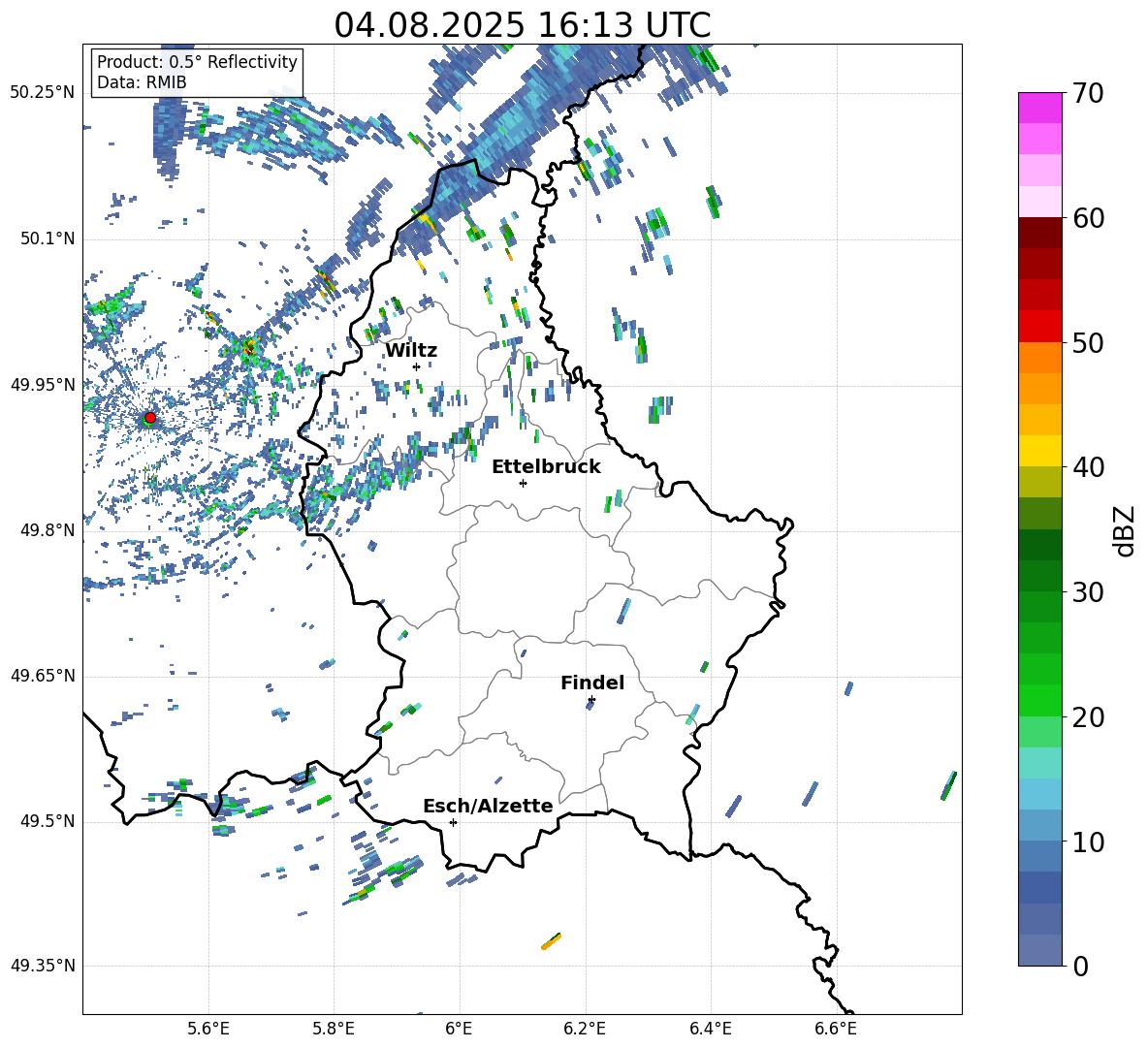Click the 50 colorbar tick label
This screenshot has width=1148, height=1048.
(1088, 342)
